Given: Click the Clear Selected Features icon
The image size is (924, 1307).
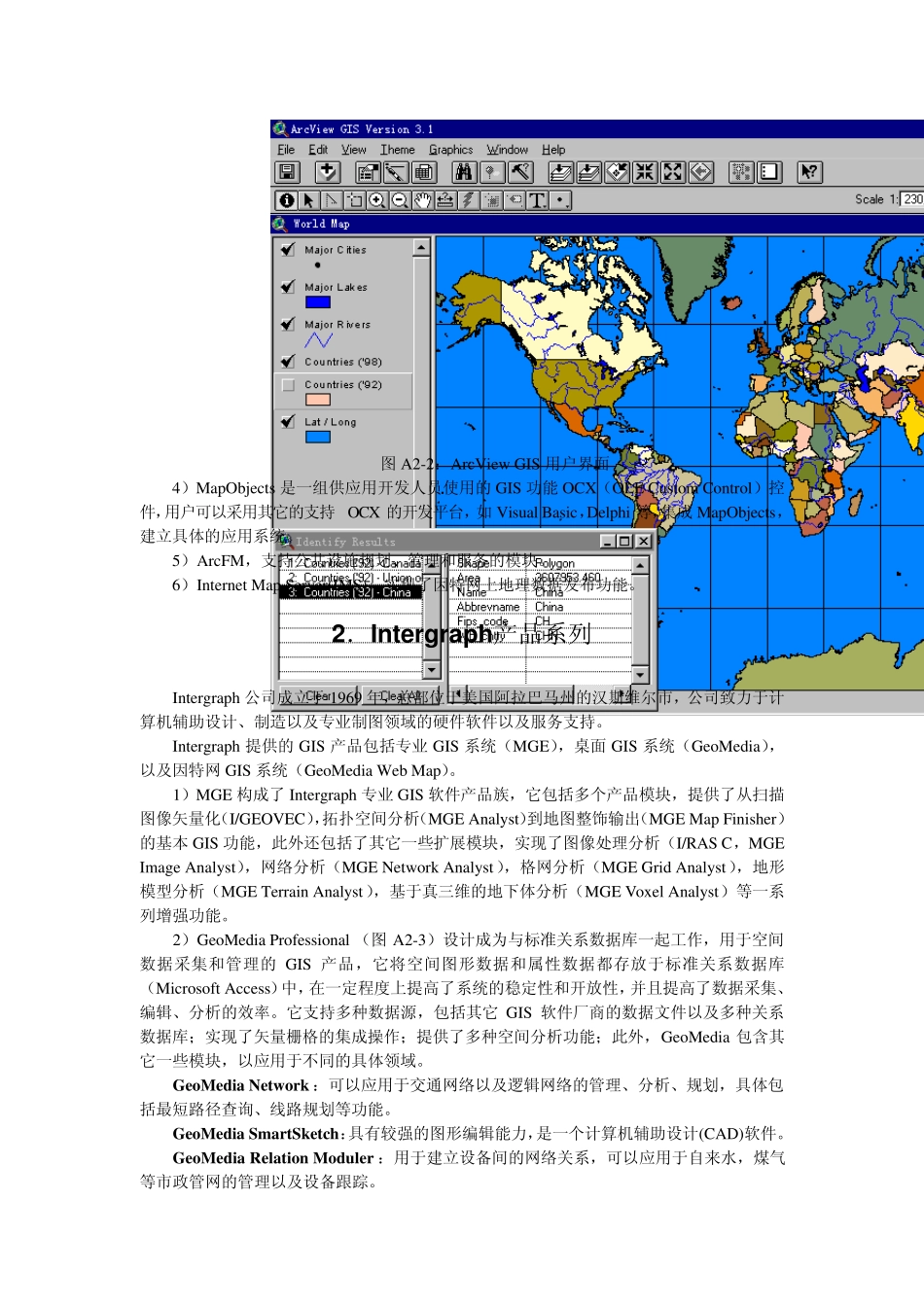Looking at the screenshot, I should (769, 172).
